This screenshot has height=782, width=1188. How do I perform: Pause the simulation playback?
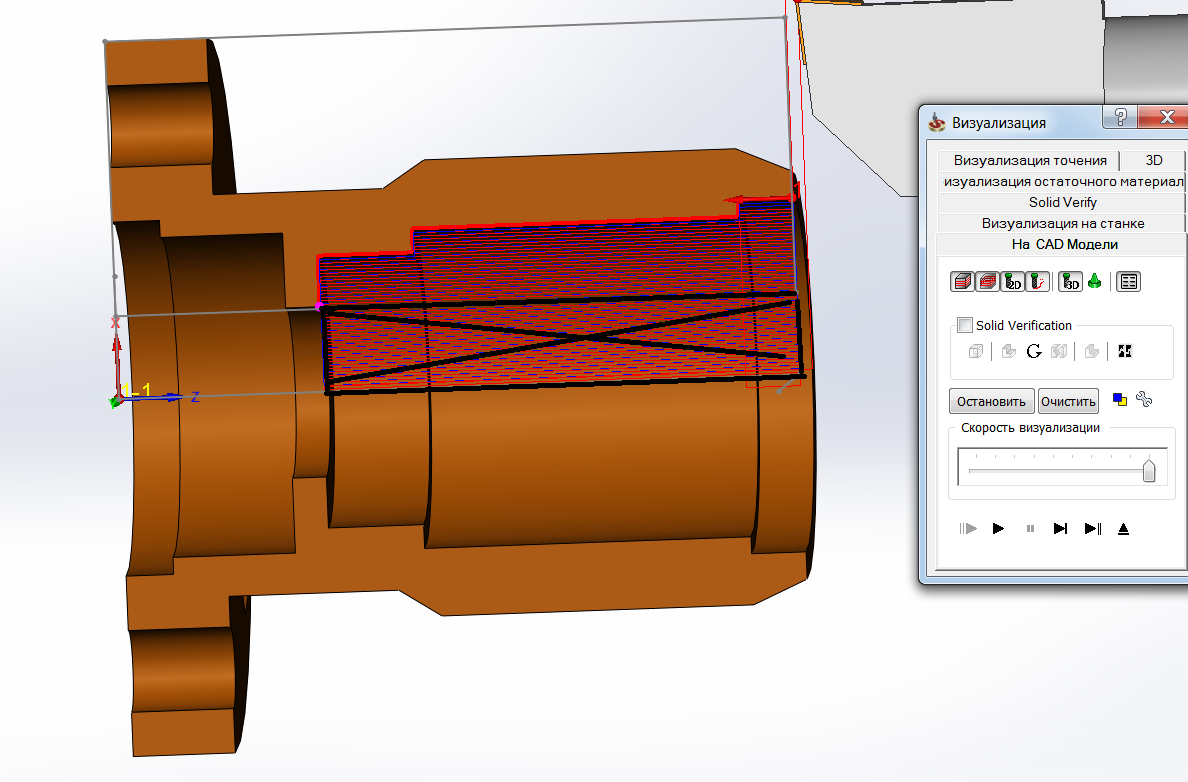tap(1030, 528)
